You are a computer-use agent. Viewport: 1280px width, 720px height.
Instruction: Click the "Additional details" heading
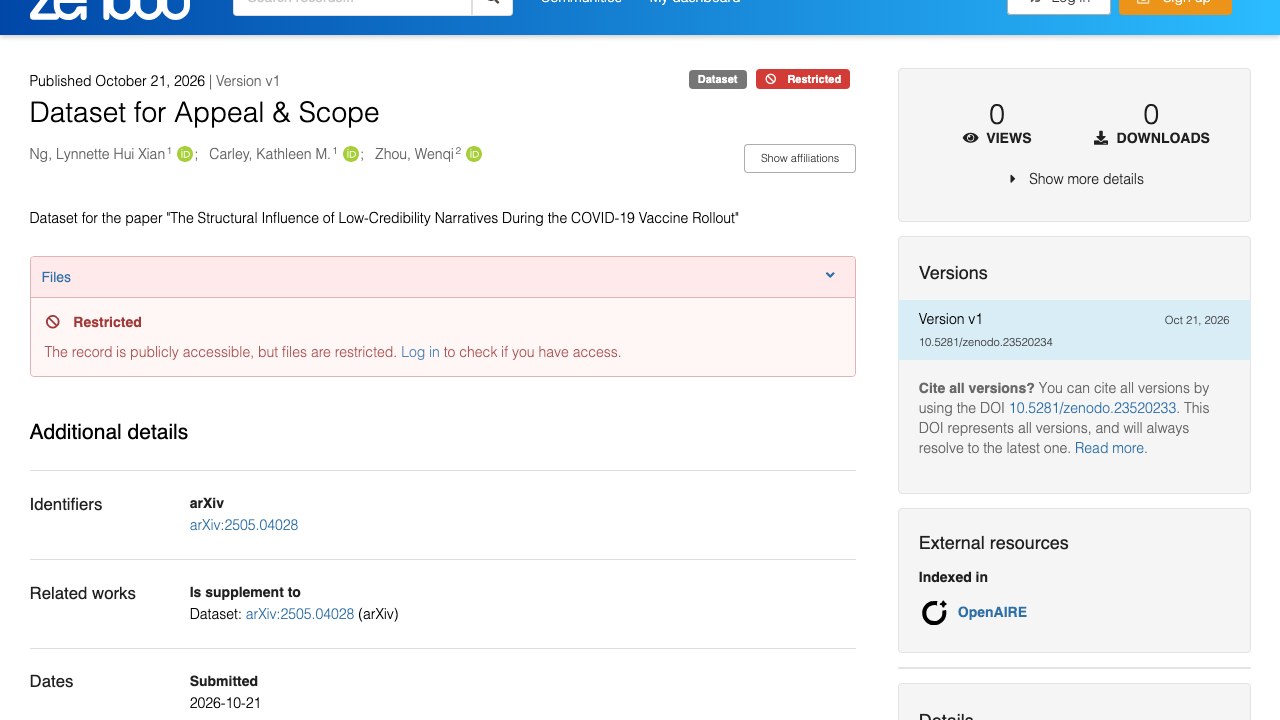pos(109,432)
